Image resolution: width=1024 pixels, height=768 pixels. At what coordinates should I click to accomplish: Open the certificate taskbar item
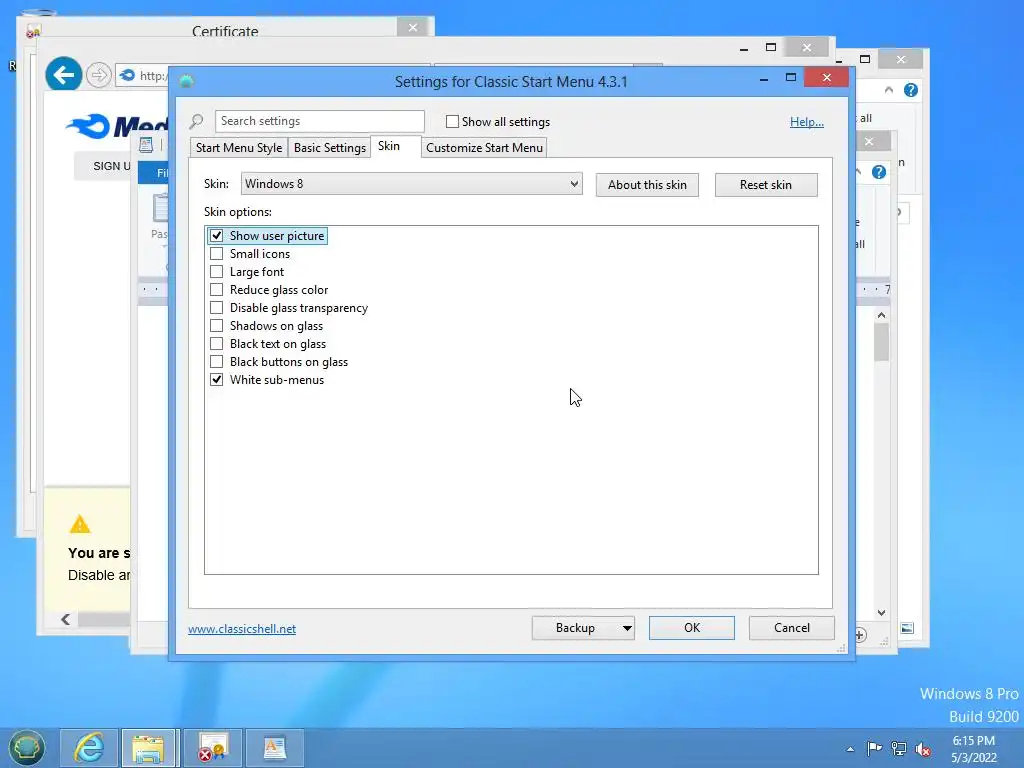[x=213, y=748]
